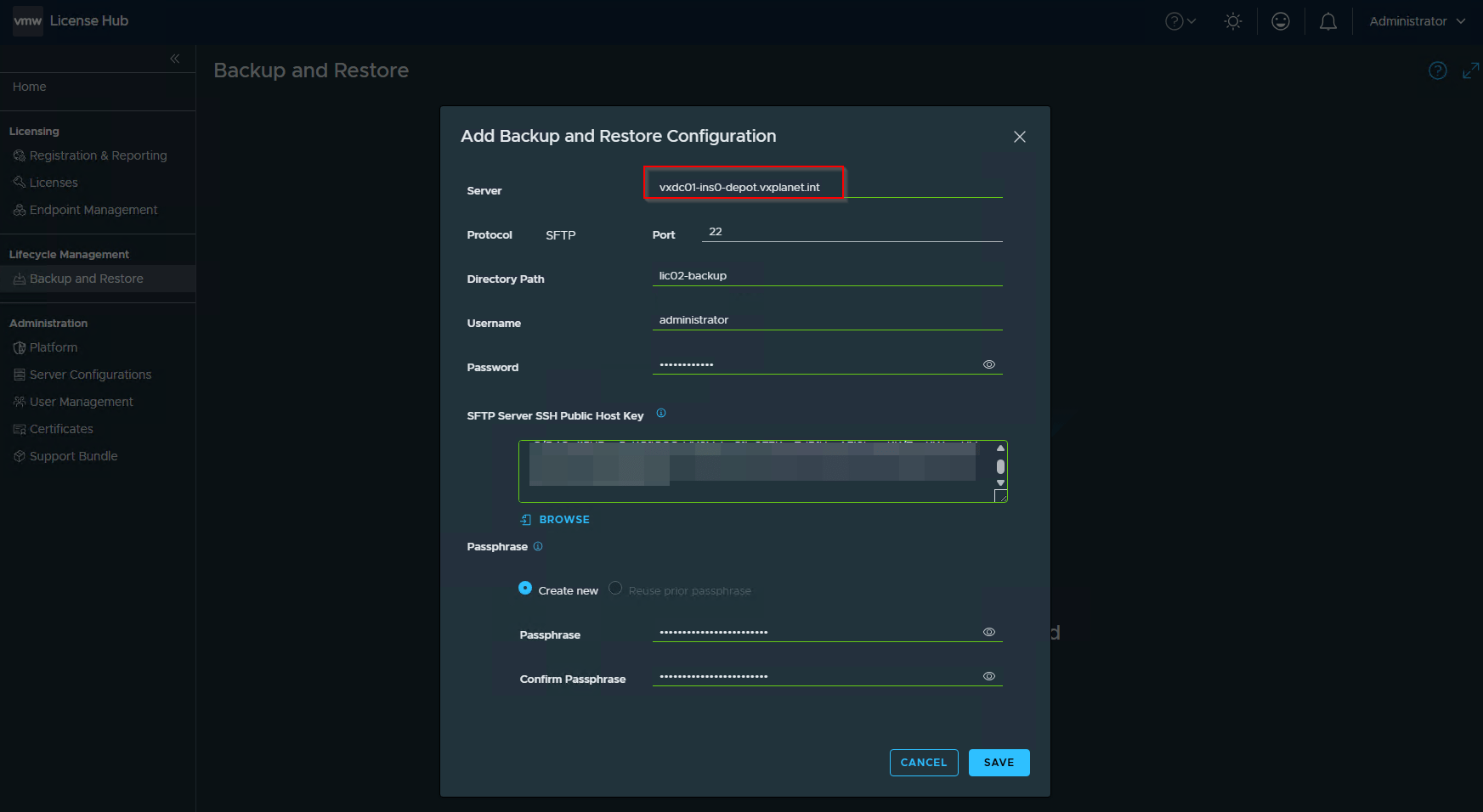This screenshot has width=1483, height=812.
Task: Open Passphrase info tooltip icon
Action: [x=537, y=546]
